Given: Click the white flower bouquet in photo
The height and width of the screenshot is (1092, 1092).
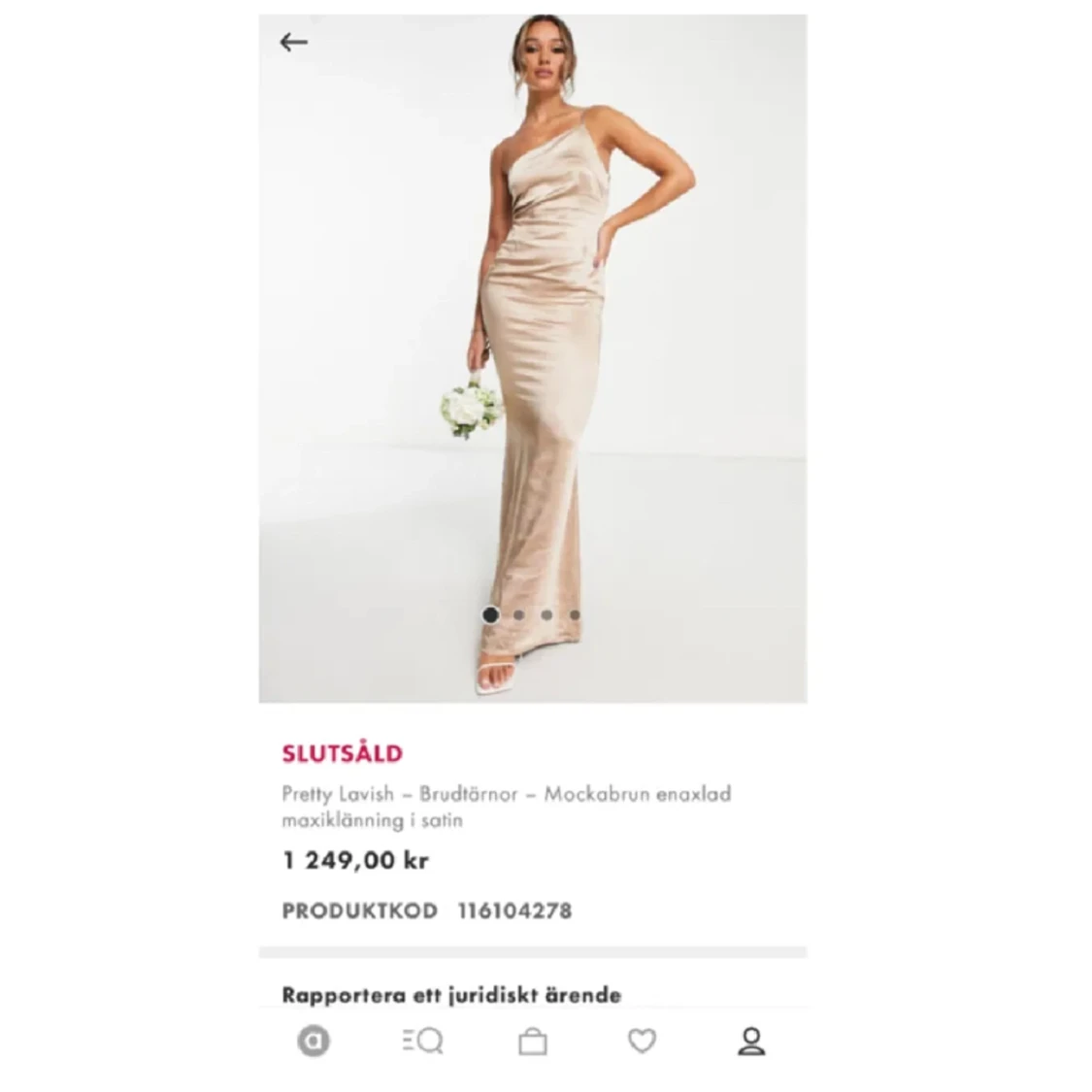Looking at the screenshot, I should pyautogui.click(x=472, y=411).
